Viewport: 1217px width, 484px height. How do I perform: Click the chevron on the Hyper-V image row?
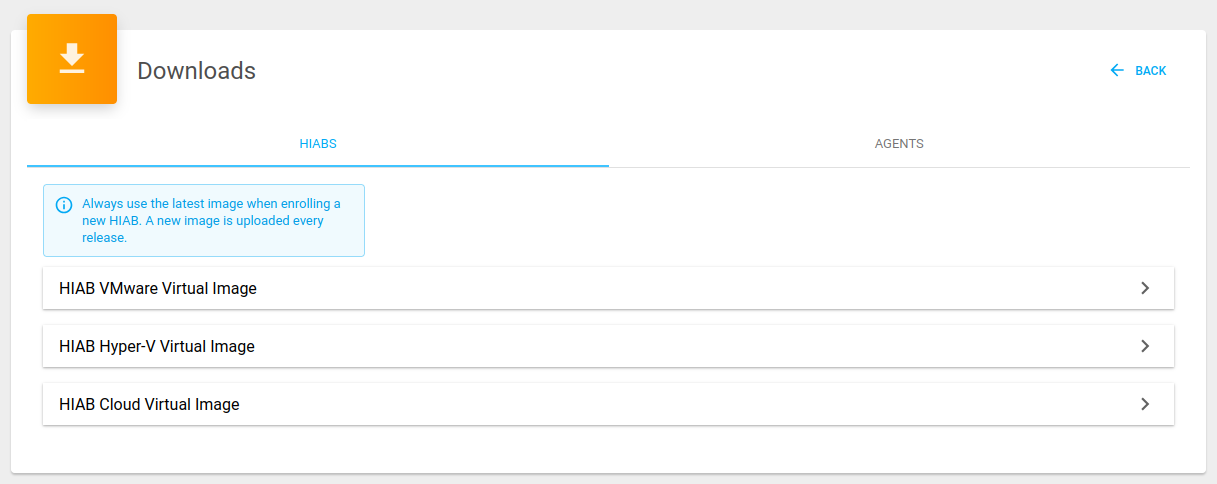1145,346
